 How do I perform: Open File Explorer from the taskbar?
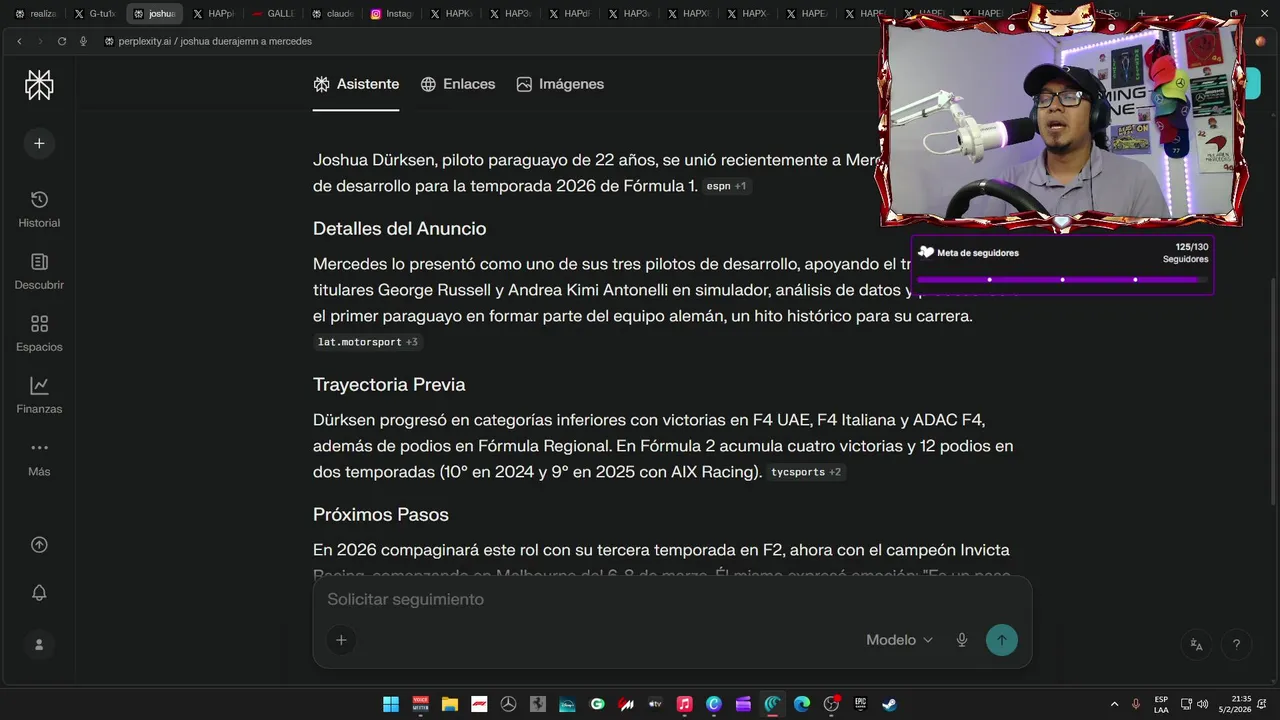[x=449, y=704]
